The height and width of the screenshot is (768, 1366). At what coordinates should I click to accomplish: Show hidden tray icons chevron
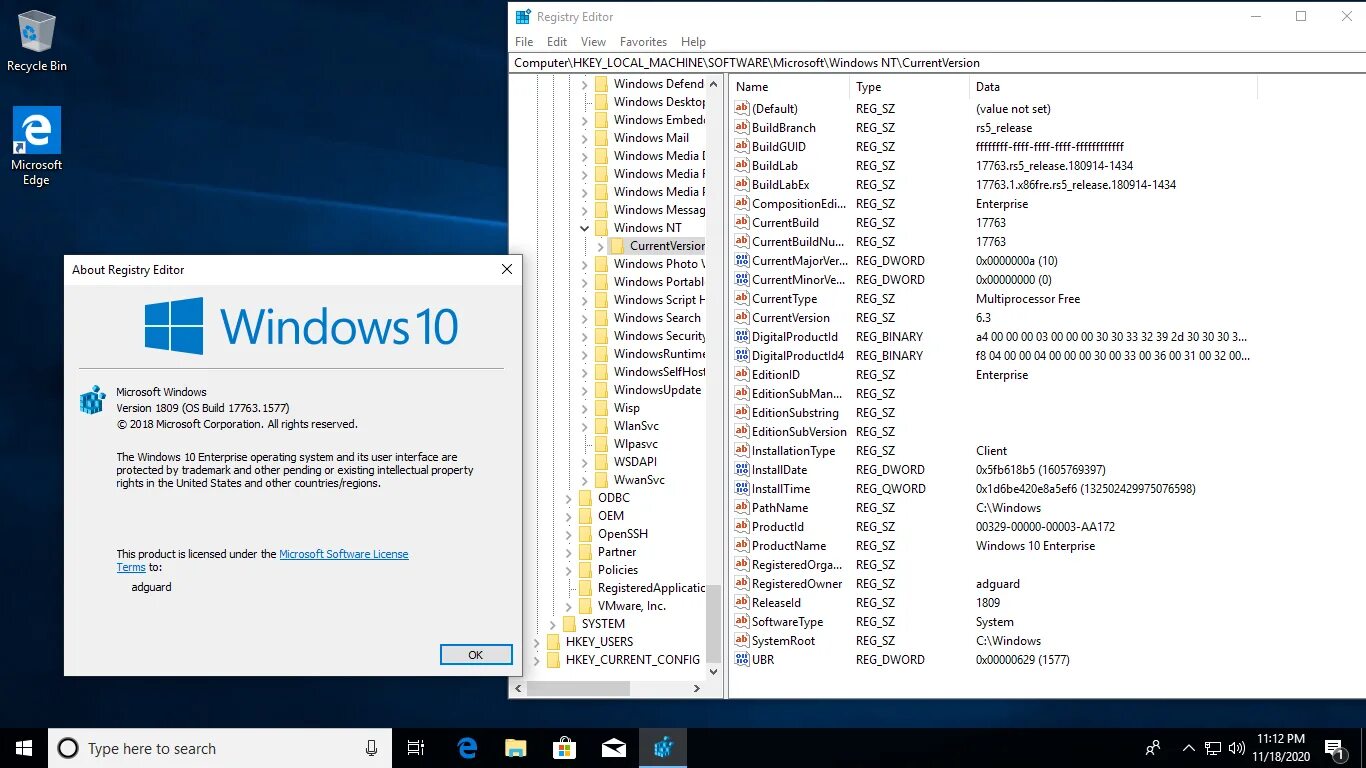(x=1188, y=748)
